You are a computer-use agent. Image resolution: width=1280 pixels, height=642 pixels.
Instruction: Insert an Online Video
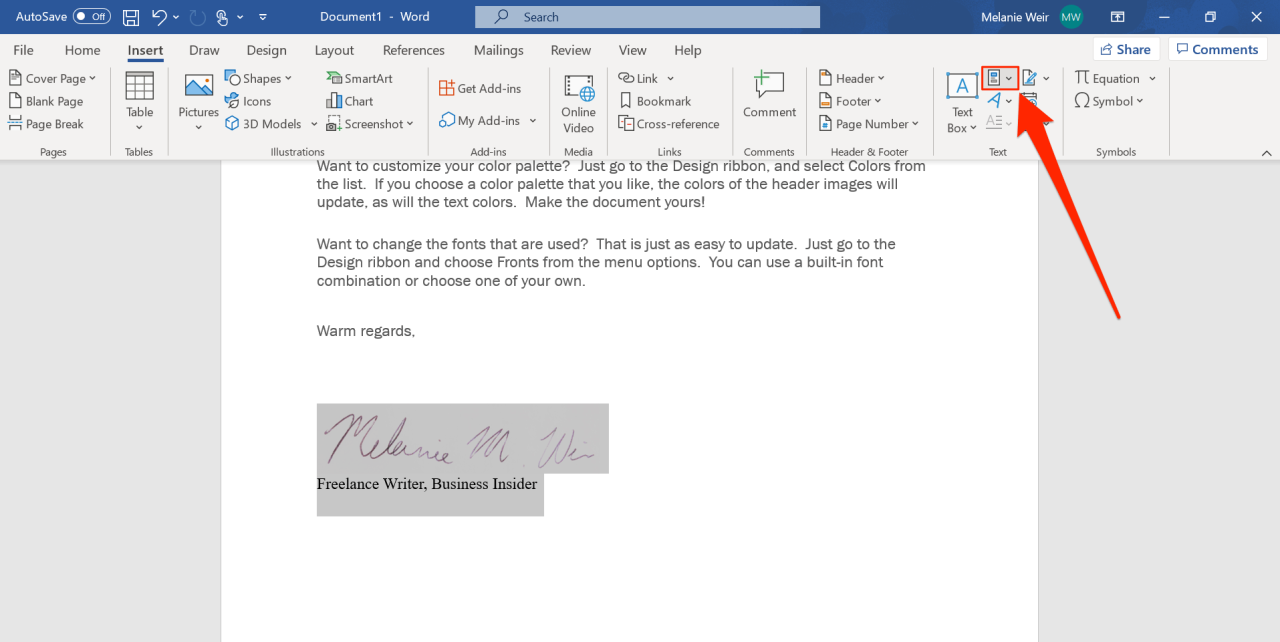(x=578, y=100)
